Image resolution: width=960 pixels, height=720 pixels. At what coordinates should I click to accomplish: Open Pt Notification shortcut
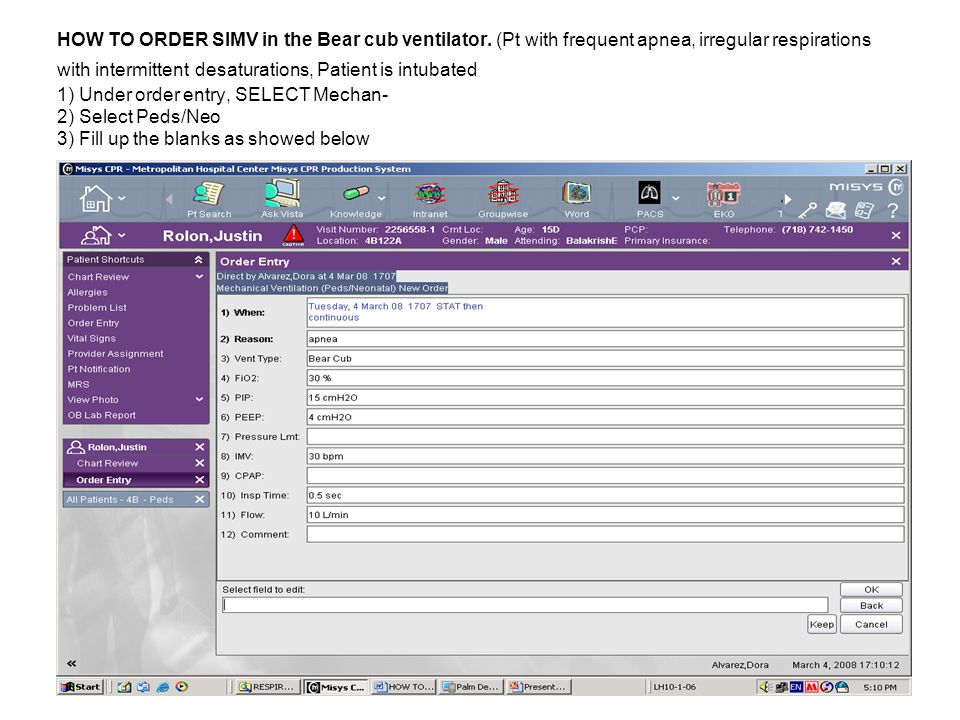point(99,369)
